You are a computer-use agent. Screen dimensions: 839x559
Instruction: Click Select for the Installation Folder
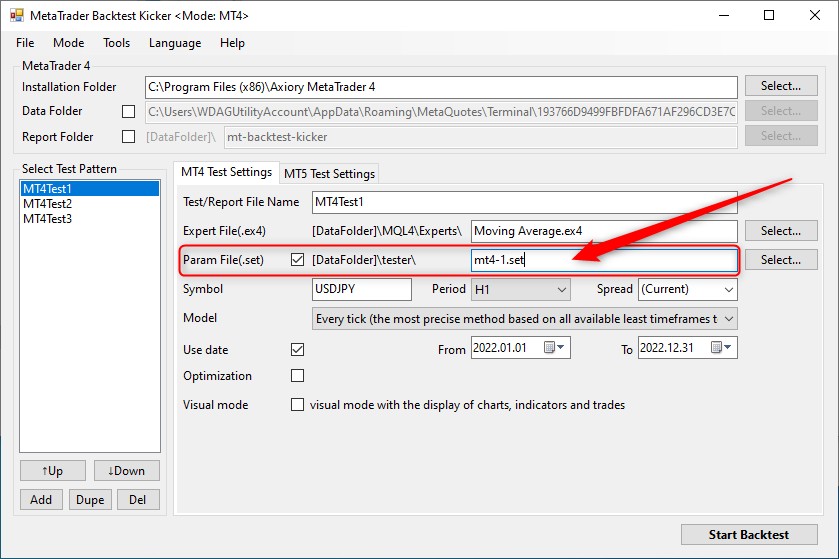pyautogui.click(x=781, y=86)
